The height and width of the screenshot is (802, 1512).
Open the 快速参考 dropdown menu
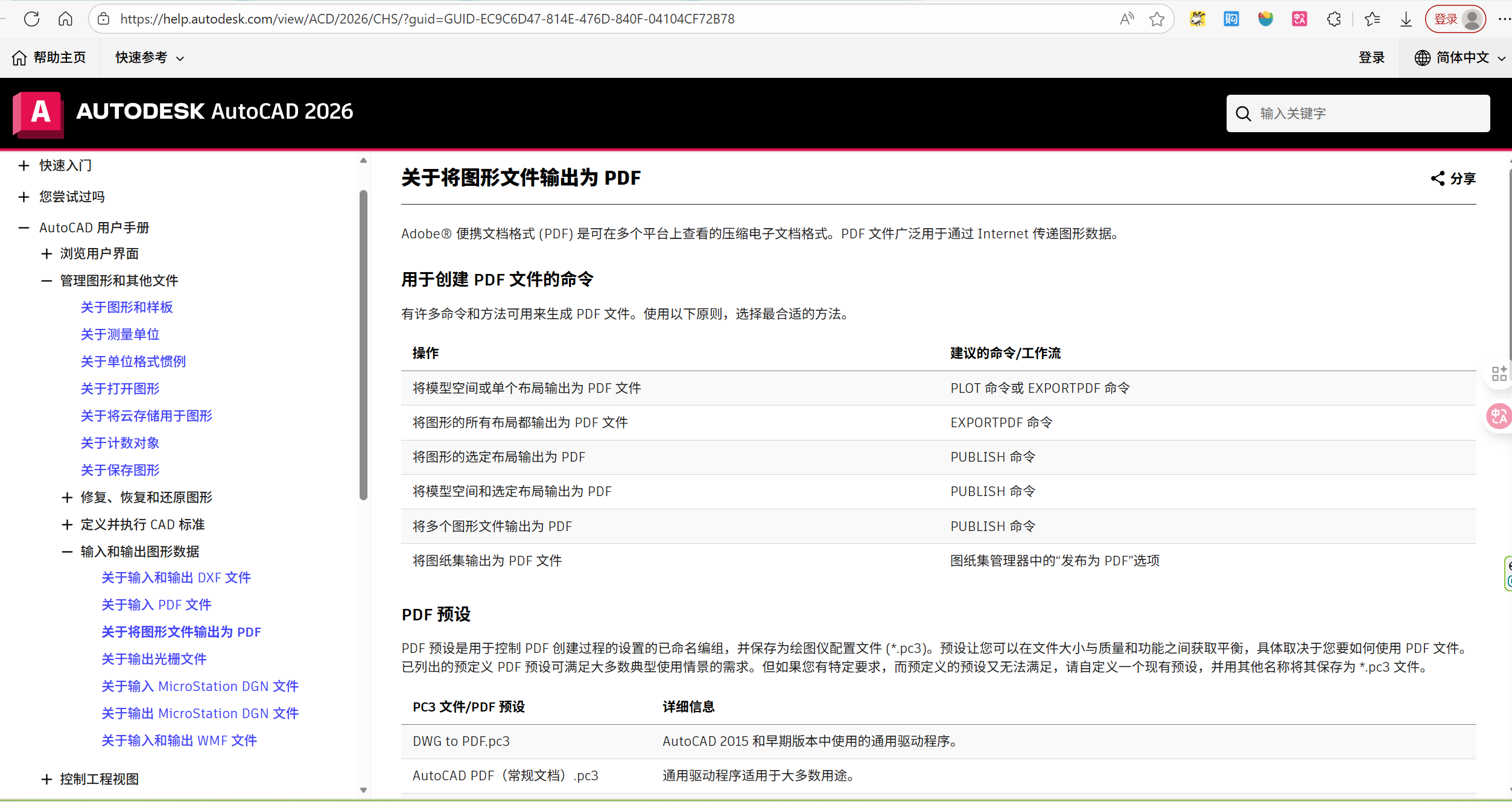pos(149,57)
